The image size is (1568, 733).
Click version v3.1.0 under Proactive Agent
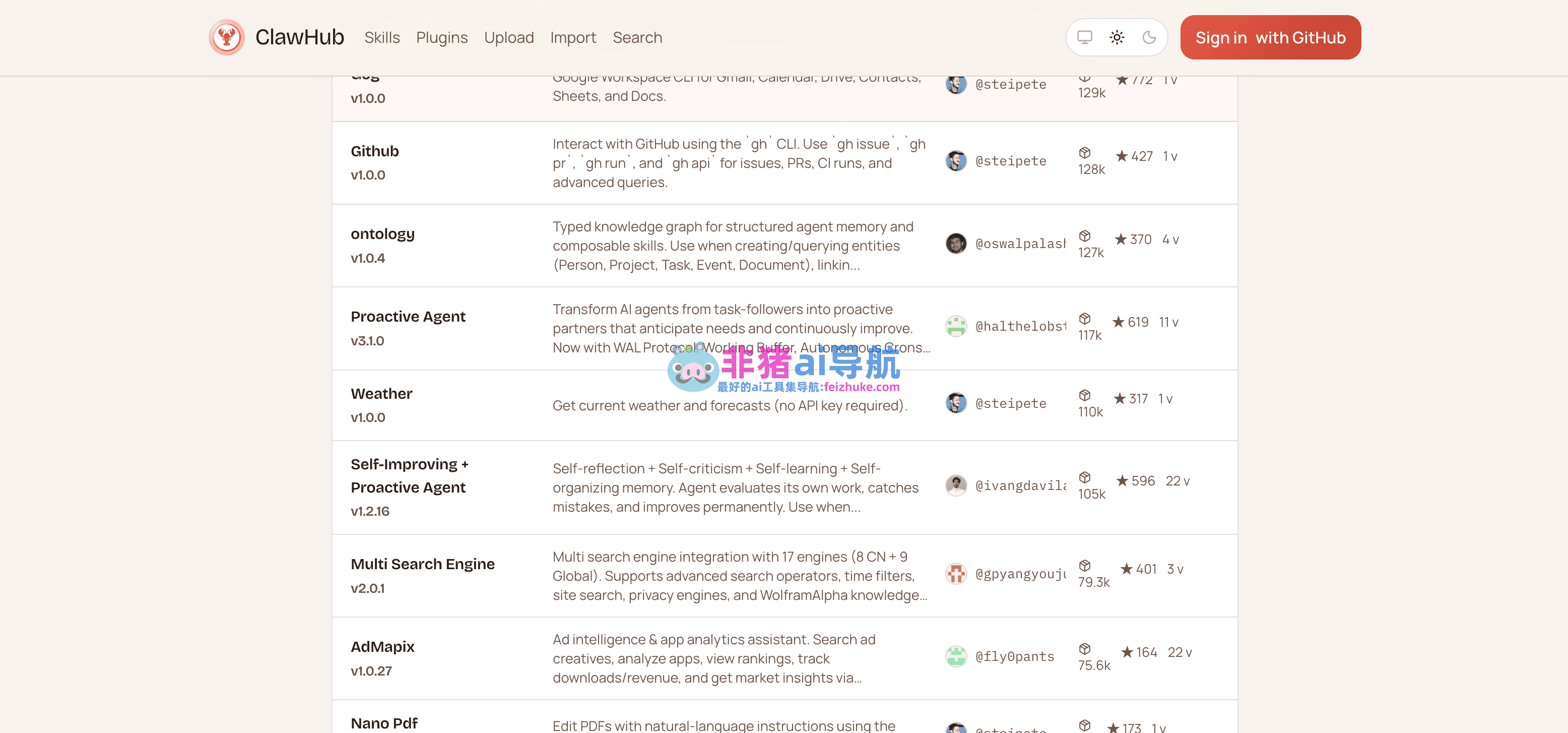point(367,341)
